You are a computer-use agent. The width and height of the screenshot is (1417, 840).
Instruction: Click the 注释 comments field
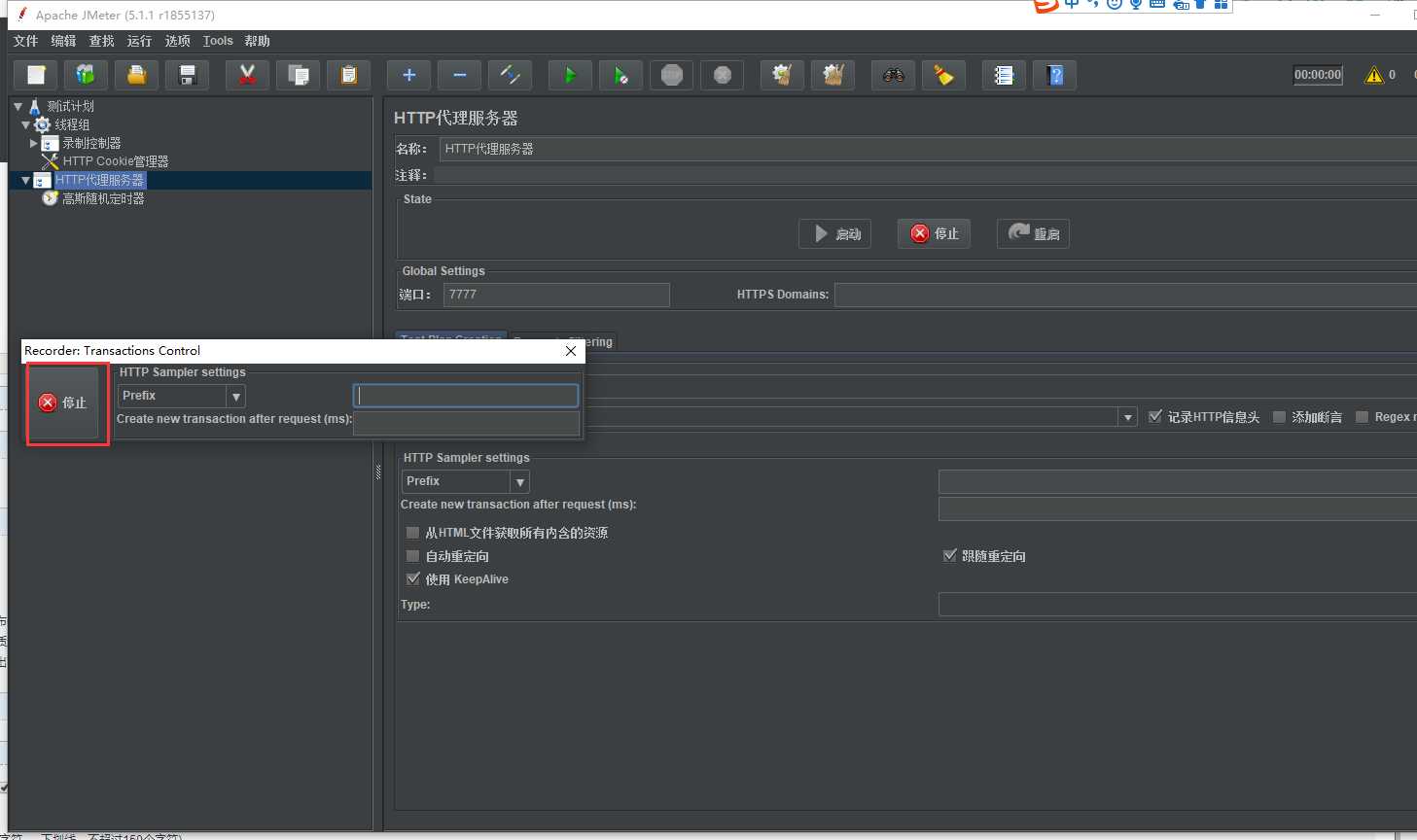click(x=925, y=175)
